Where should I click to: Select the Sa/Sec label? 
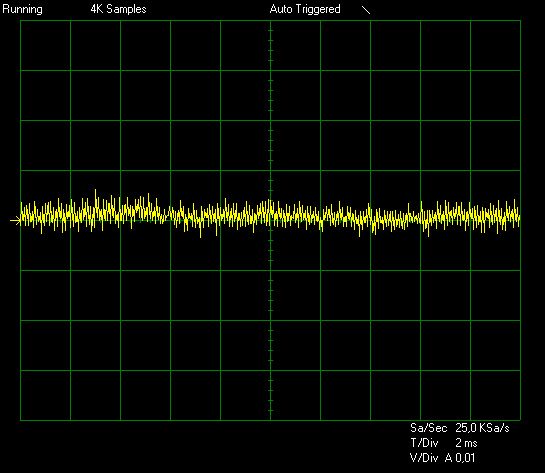429,428
